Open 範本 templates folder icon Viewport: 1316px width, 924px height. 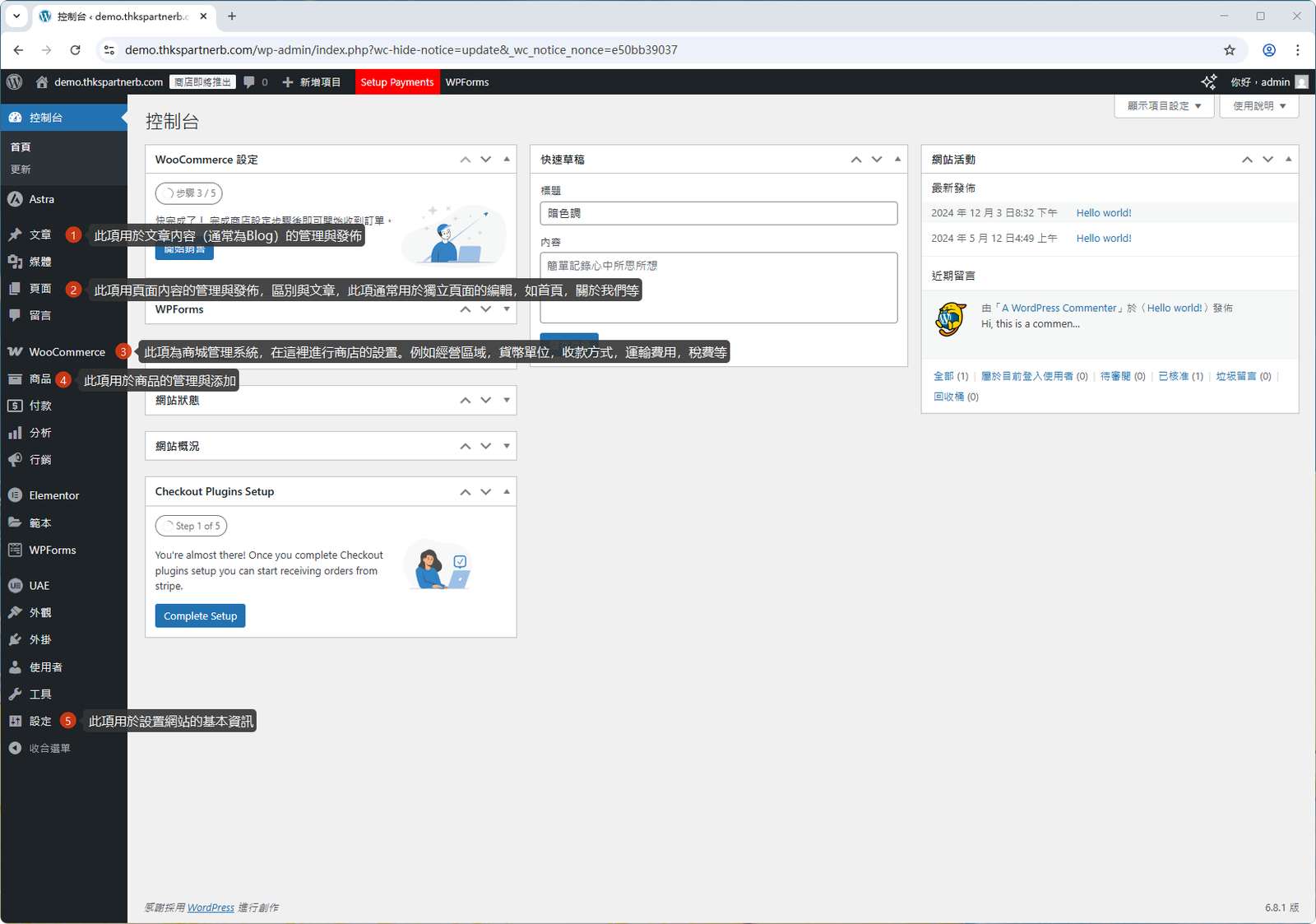[x=15, y=522]
